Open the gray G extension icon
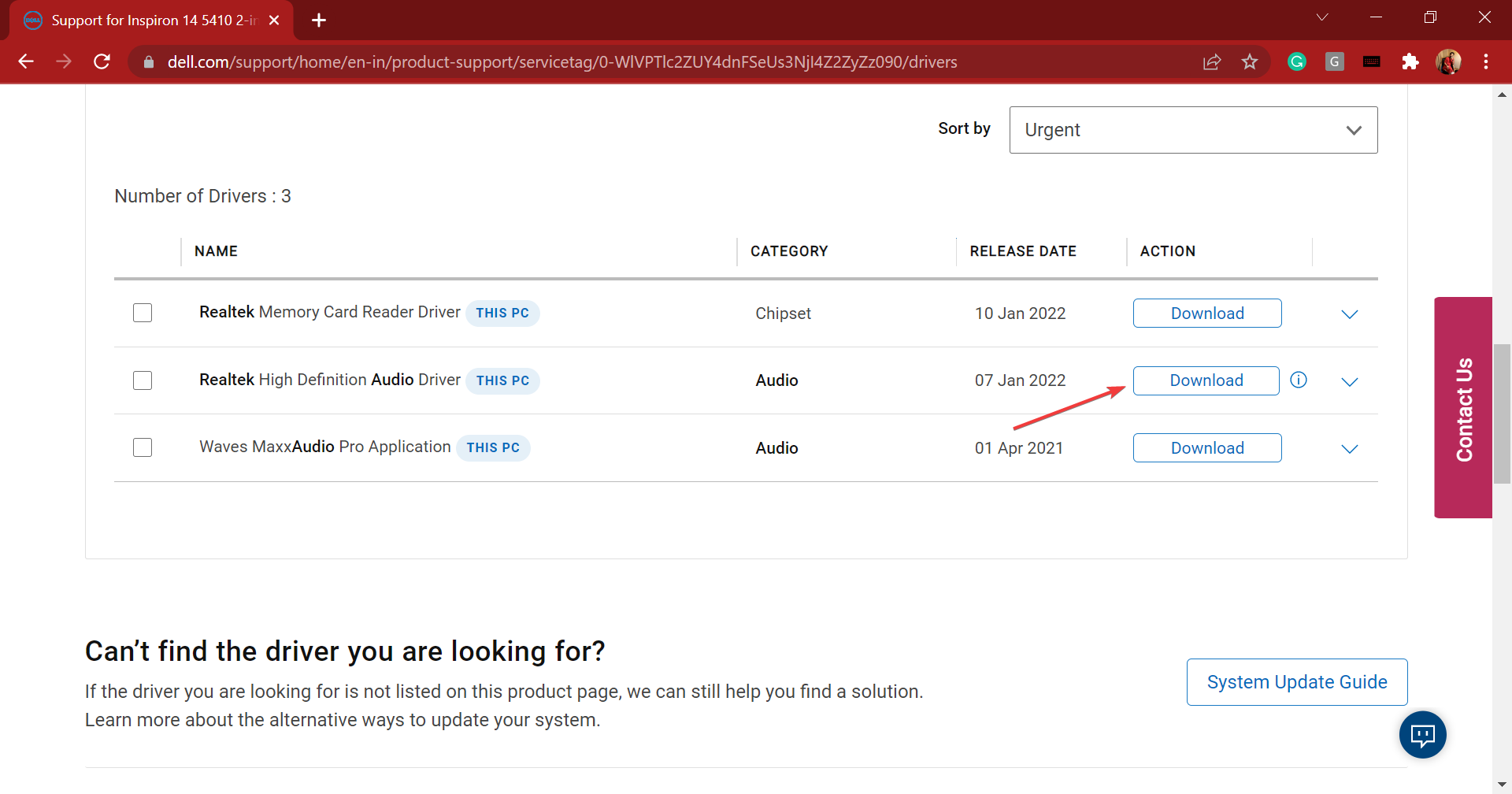 (x=1335, y=61)
